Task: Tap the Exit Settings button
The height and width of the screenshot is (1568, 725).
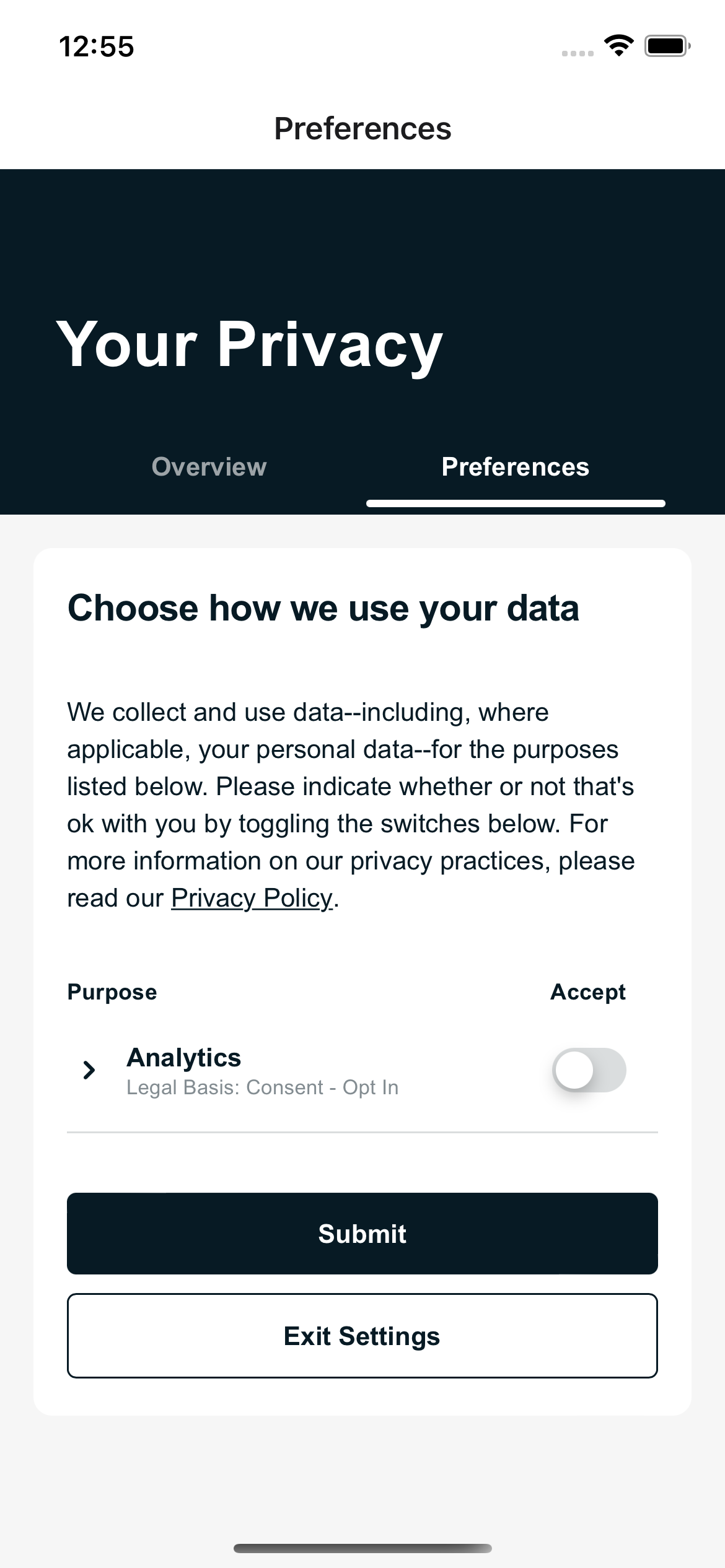Action: click(362, 1336)
